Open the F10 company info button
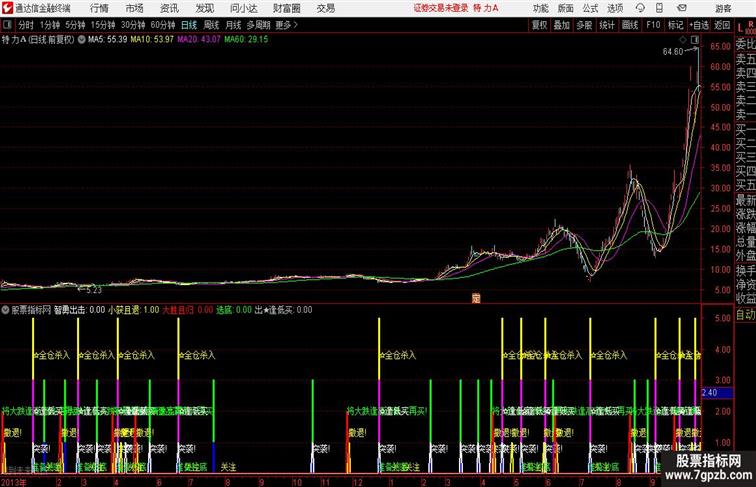The height and width of the screenshot is (487, 756). 653,25
